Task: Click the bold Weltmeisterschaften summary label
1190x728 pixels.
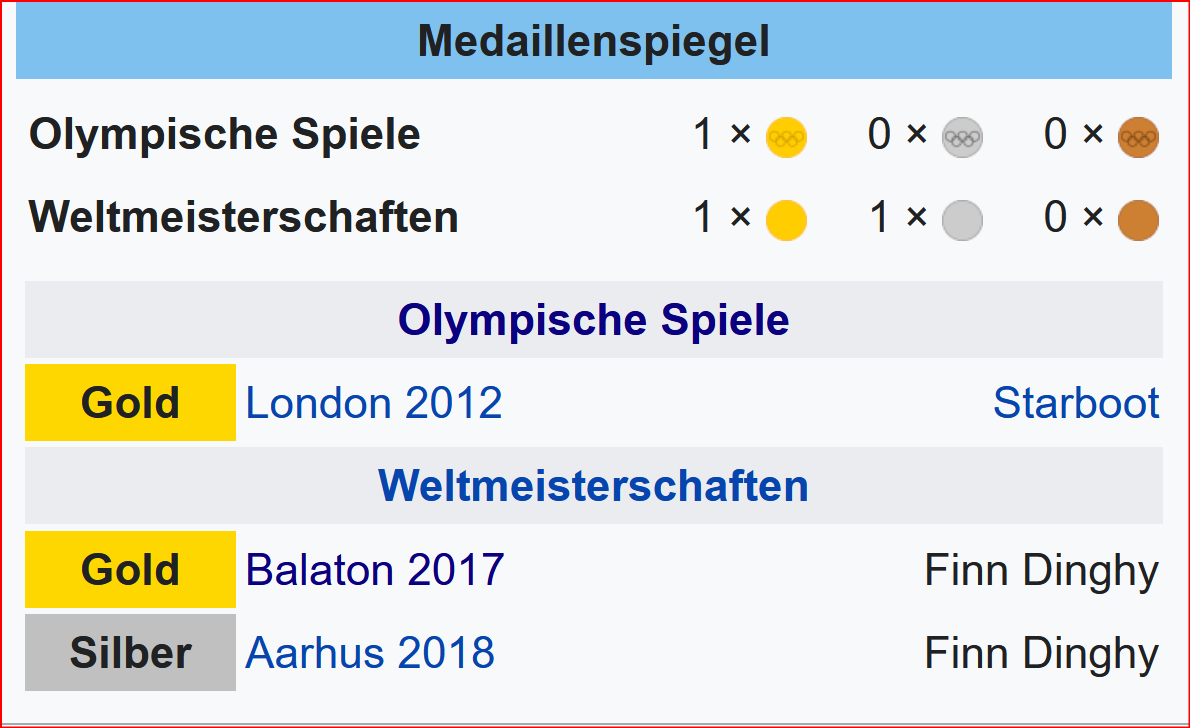Action: coord(244,217)
